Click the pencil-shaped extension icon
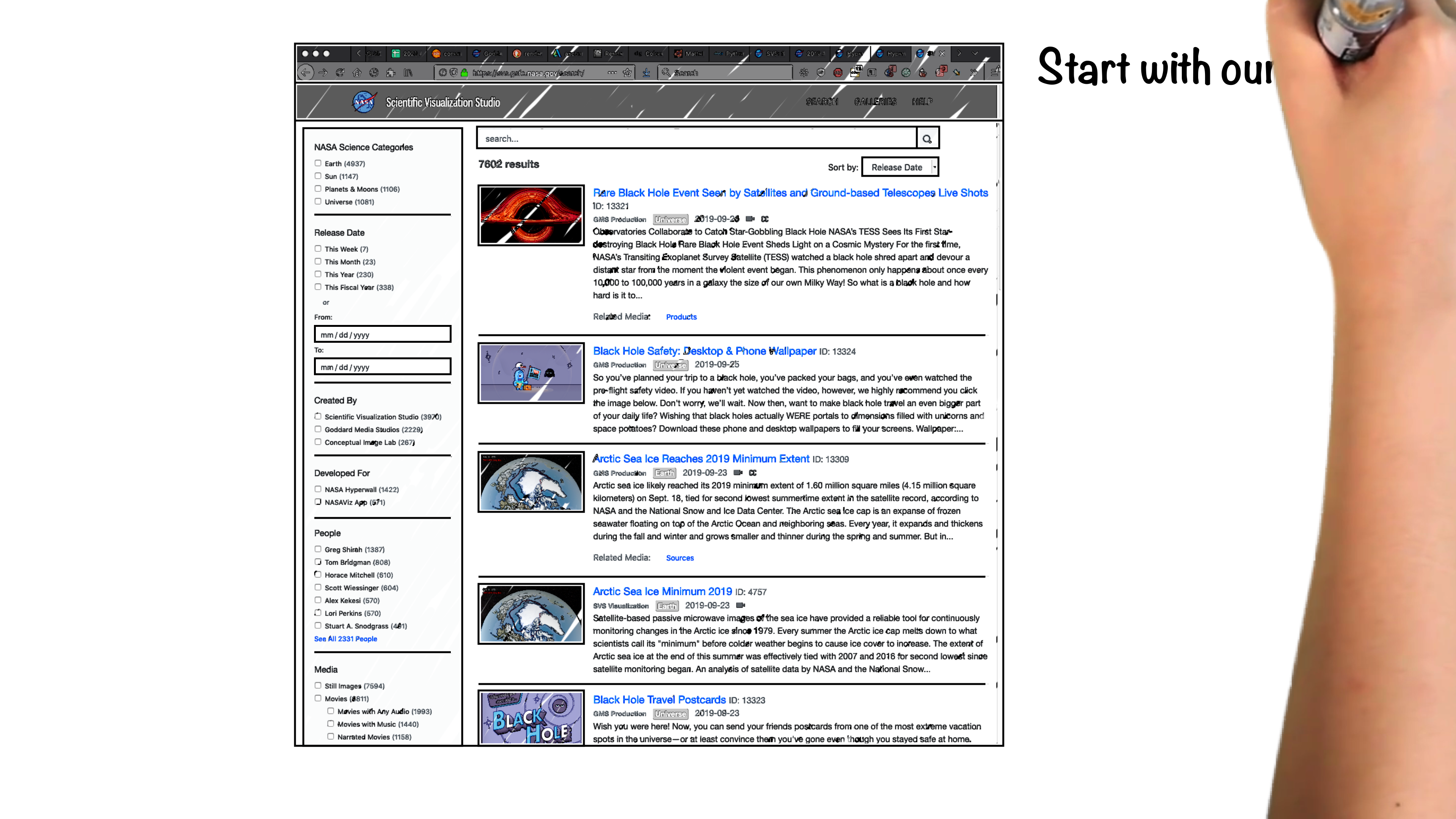The height and width of the screenshot is (819, 1456). point(956,72)
